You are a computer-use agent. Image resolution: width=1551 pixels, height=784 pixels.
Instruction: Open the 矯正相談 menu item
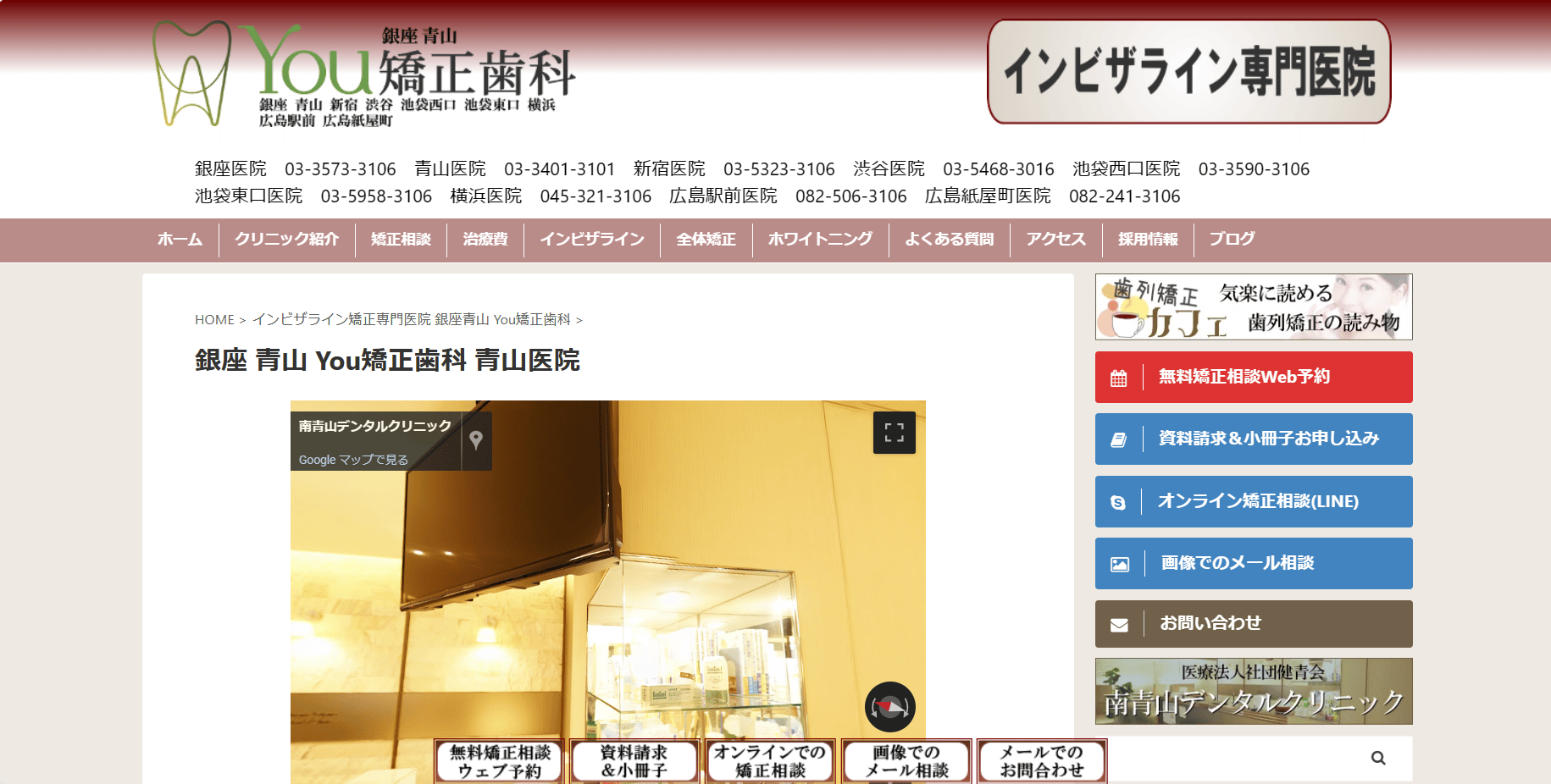click(x=401, y=240)
